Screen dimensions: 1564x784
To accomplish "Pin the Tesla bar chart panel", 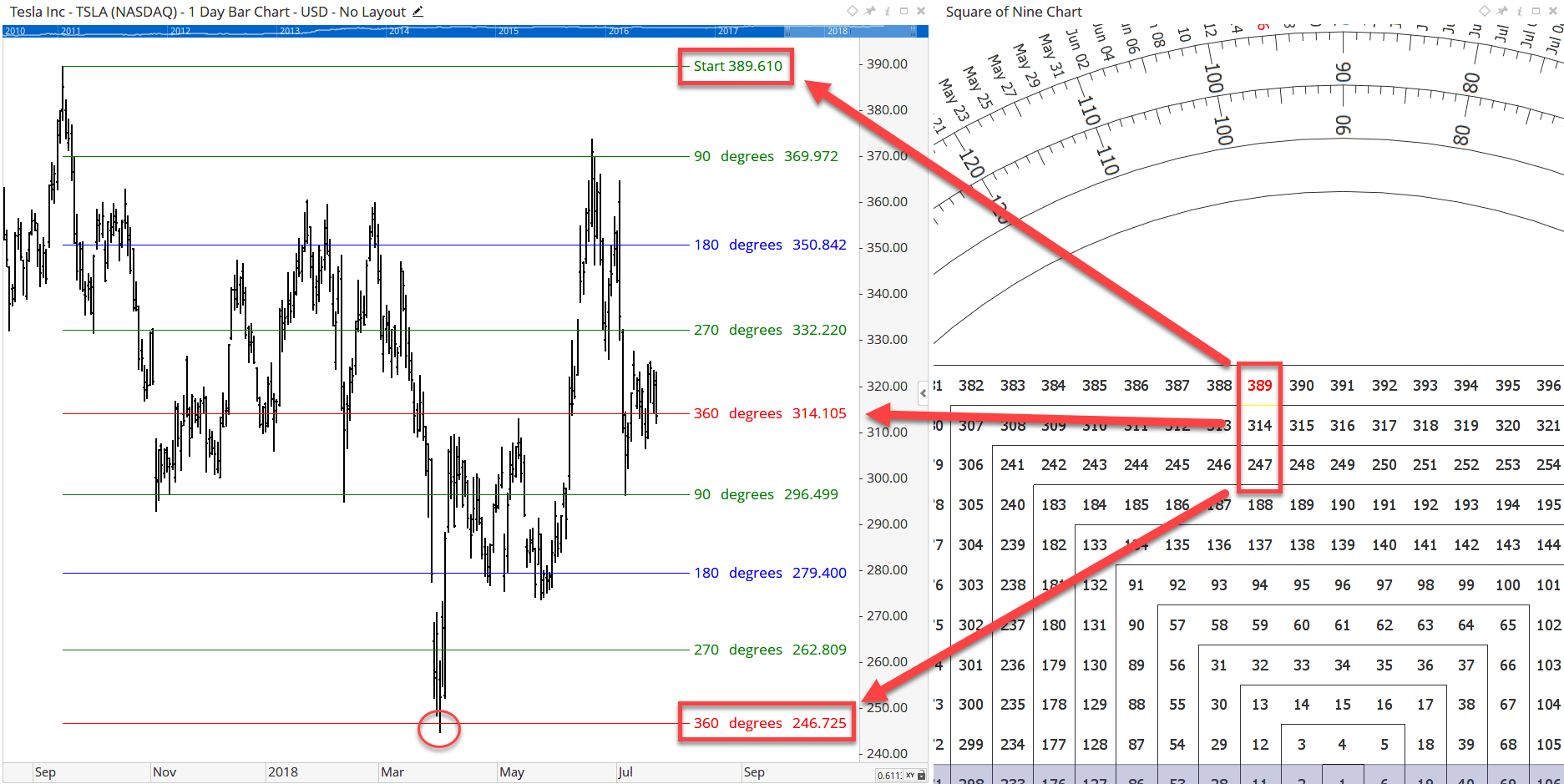I will point(870,11).
